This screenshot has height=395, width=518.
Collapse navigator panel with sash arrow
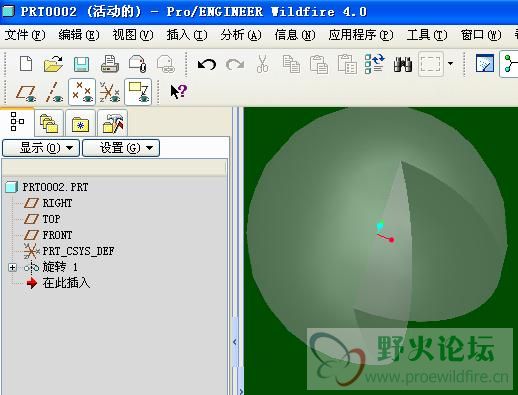(x=235, y=342)
